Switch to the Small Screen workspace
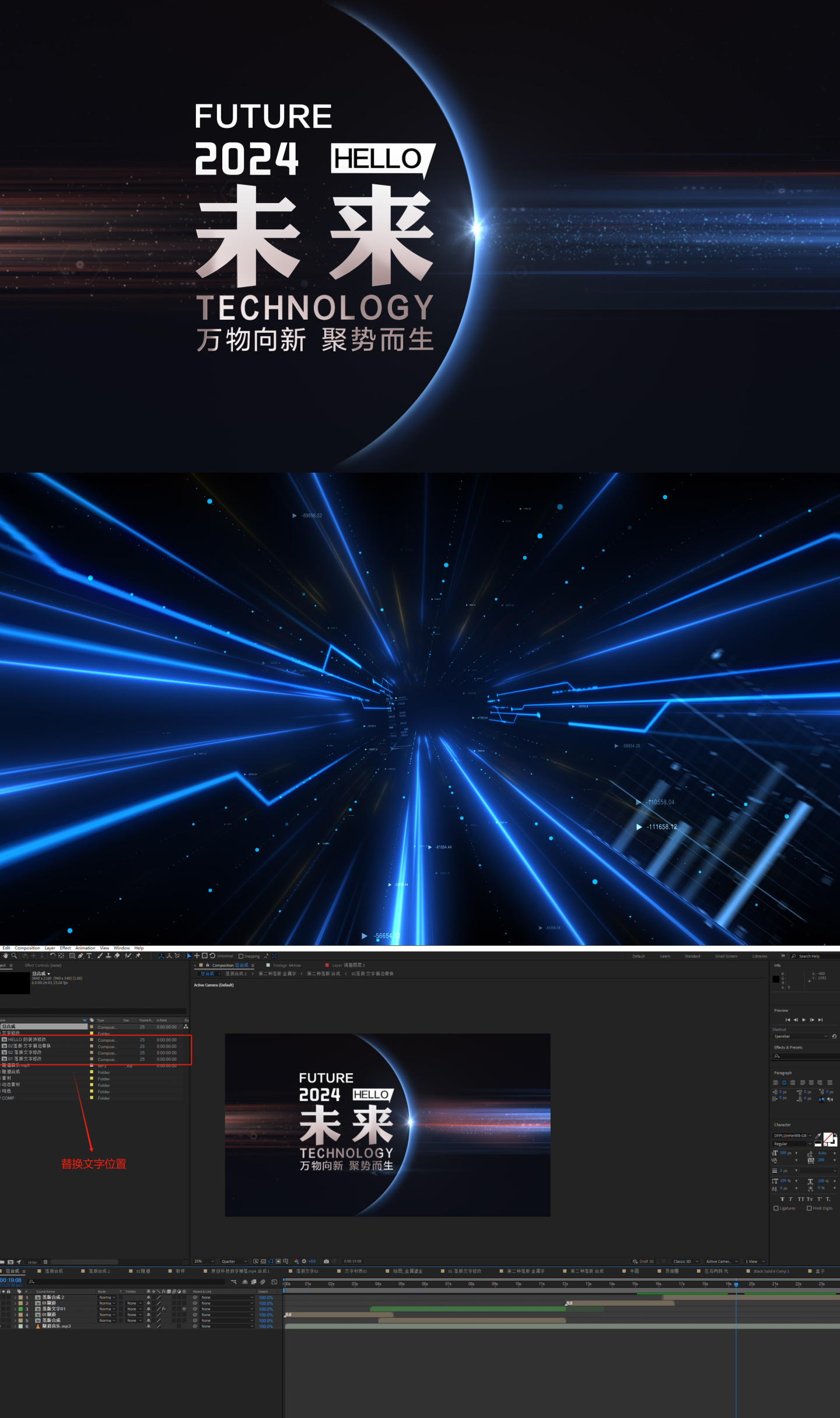Screen dimensions: 840x1418 [x=726, y=956]
